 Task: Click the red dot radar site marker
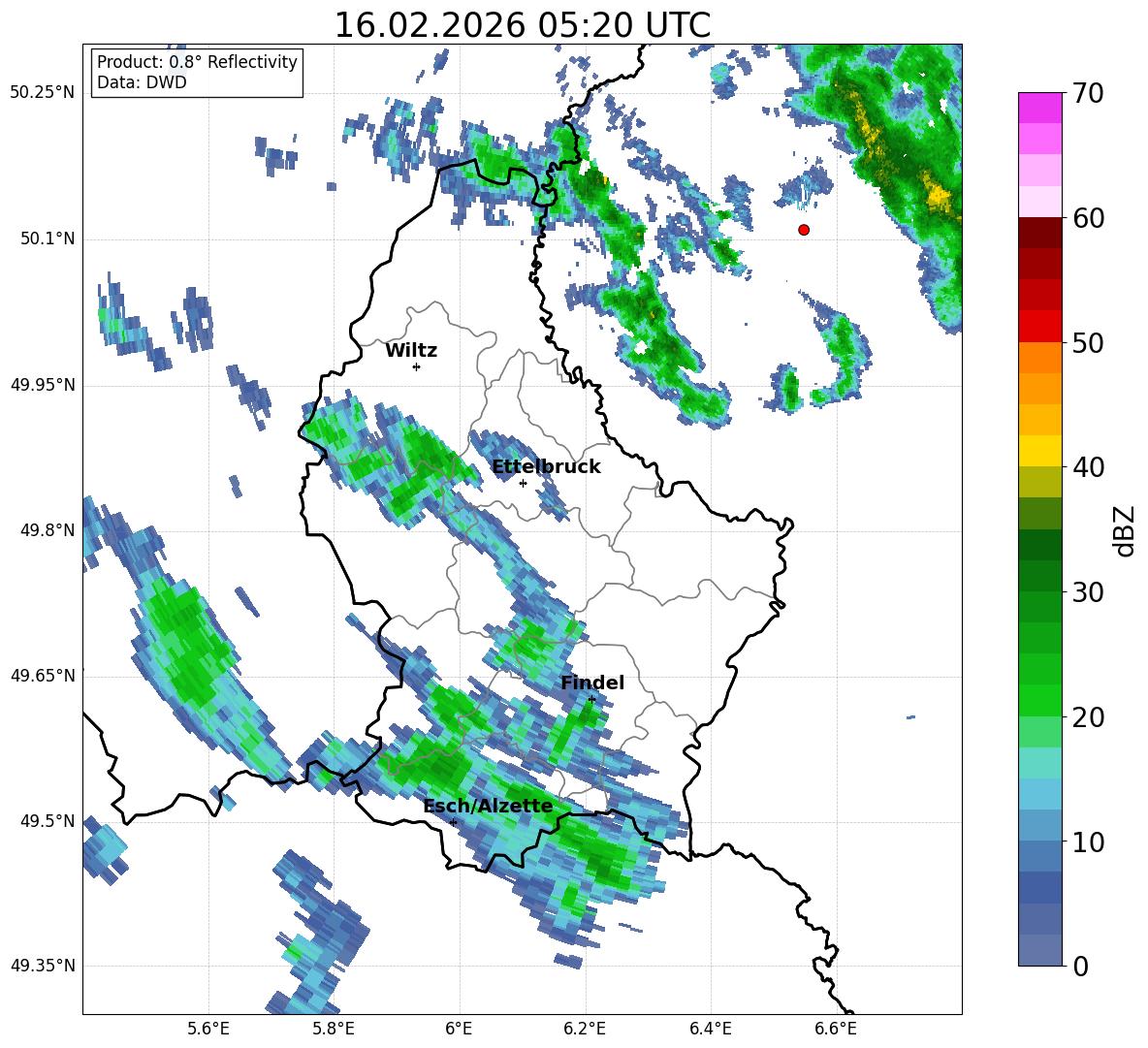(x=804, y=230)
